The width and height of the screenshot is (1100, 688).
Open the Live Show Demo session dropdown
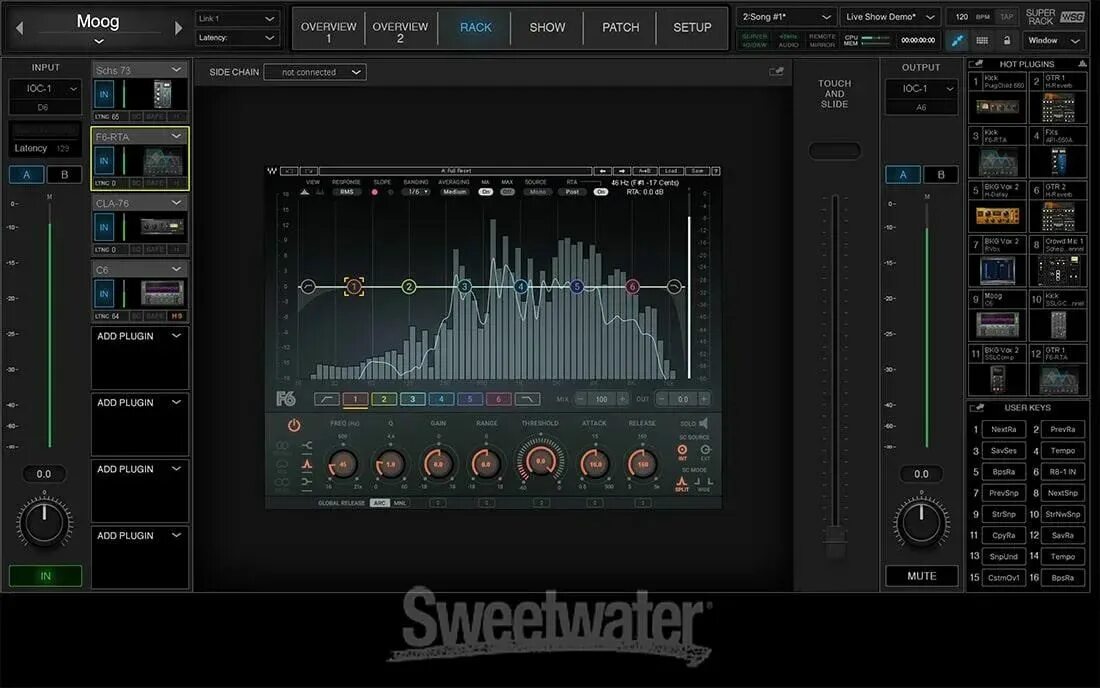[890, 17]
